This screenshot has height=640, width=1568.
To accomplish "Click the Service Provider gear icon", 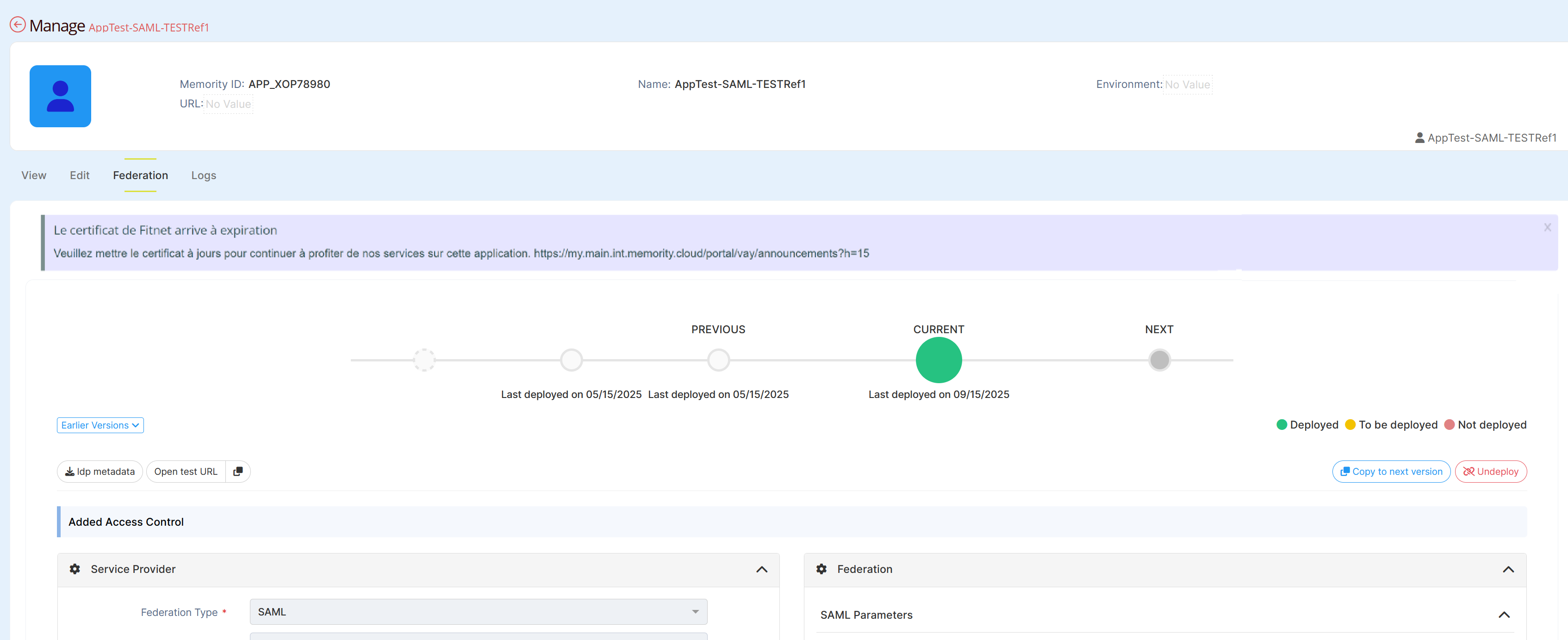I will coord(75,569).
